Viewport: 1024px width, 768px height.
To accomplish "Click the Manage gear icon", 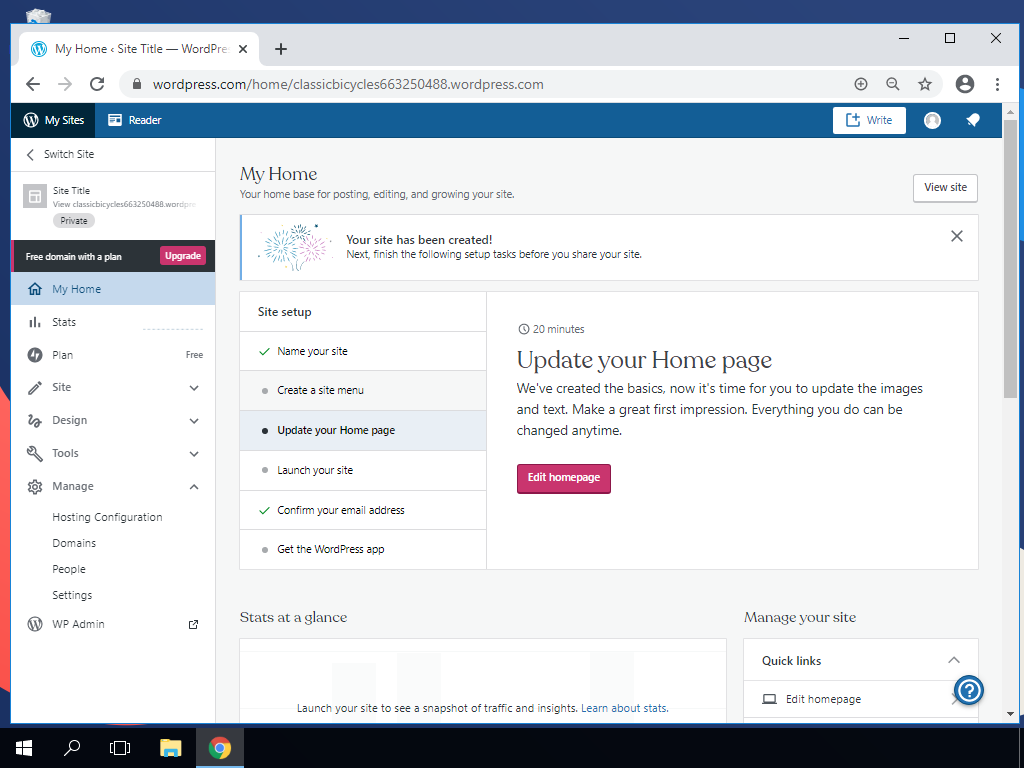I will pos(35,487).
